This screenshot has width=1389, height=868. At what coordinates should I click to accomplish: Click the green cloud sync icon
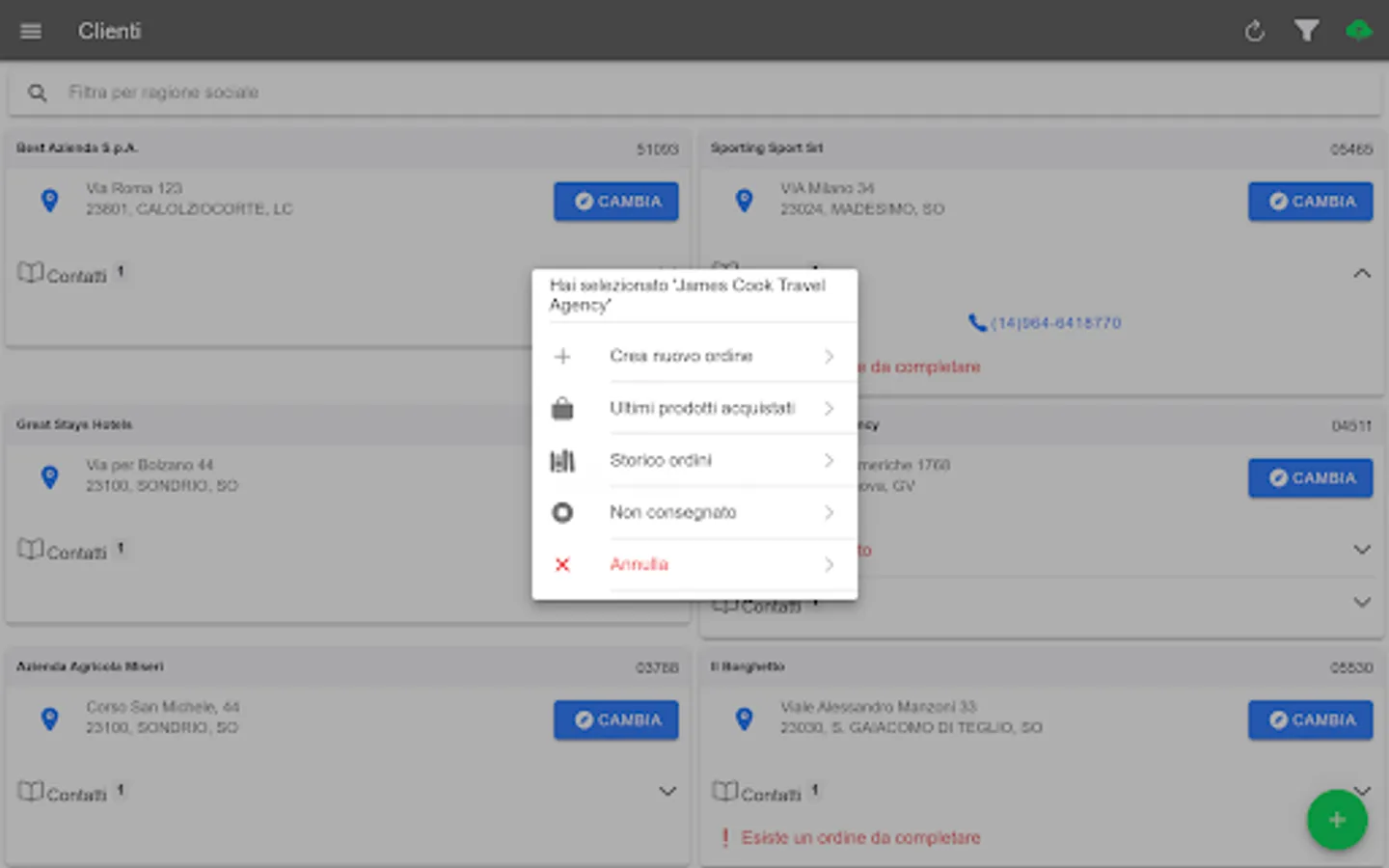click(x=1358, y=31)
